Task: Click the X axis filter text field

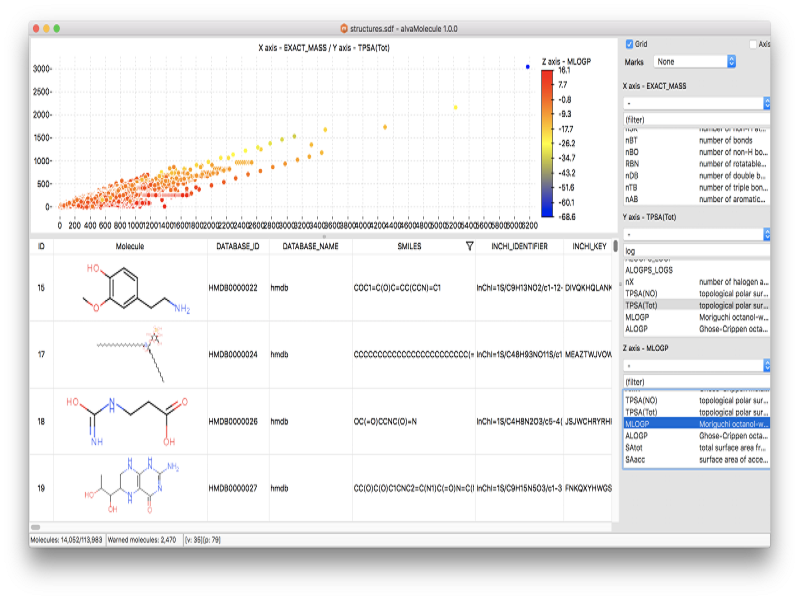Action: tap(695, 119)
